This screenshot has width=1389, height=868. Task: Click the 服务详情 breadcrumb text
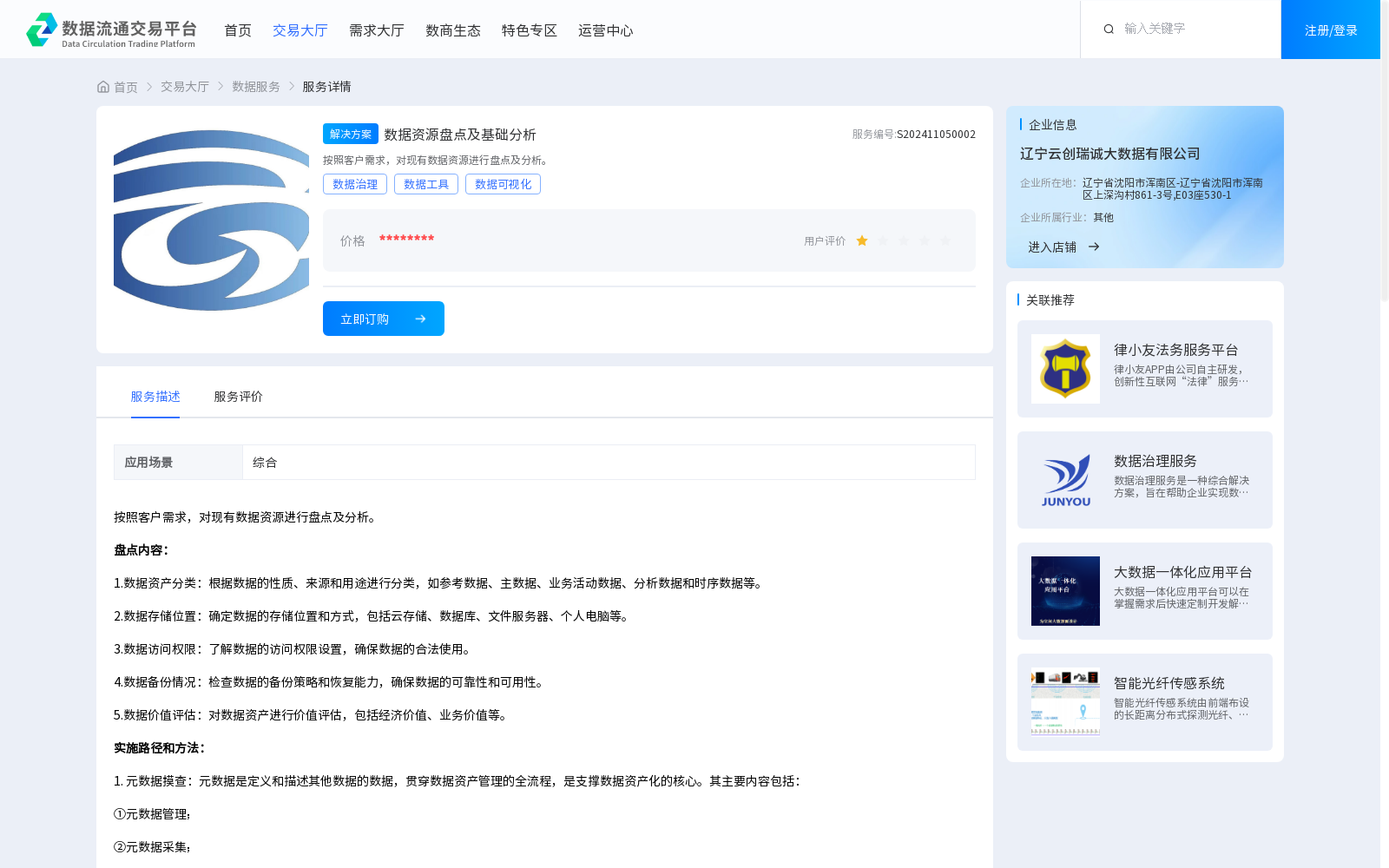tap(326, 87)
